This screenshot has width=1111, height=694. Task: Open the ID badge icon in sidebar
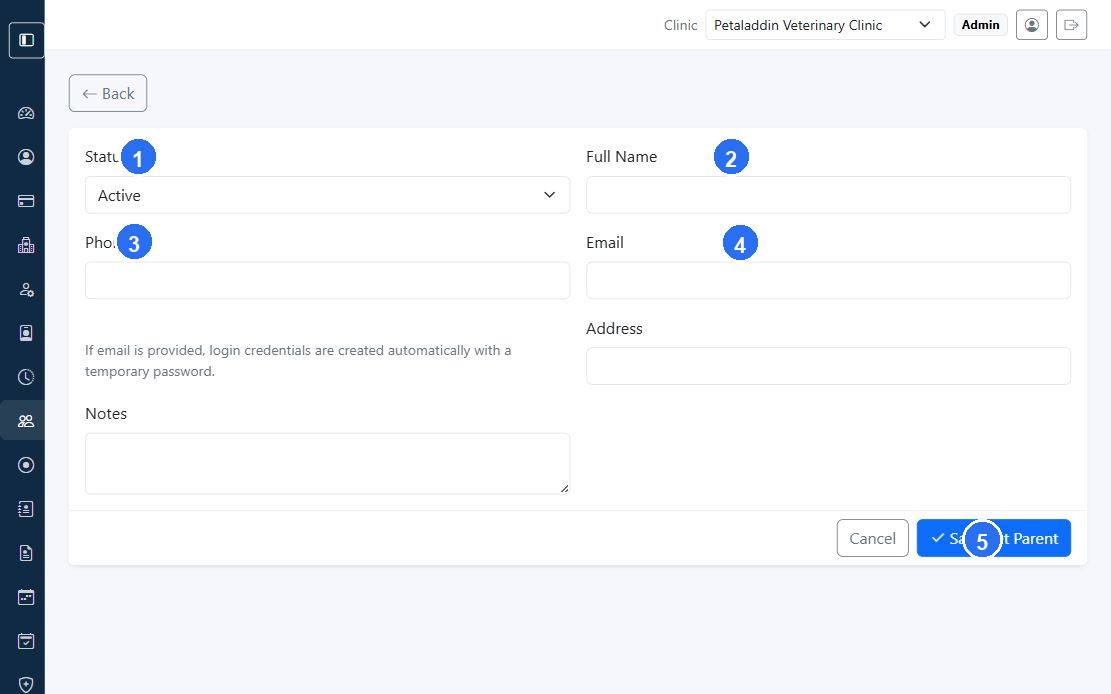pos(26,333)
